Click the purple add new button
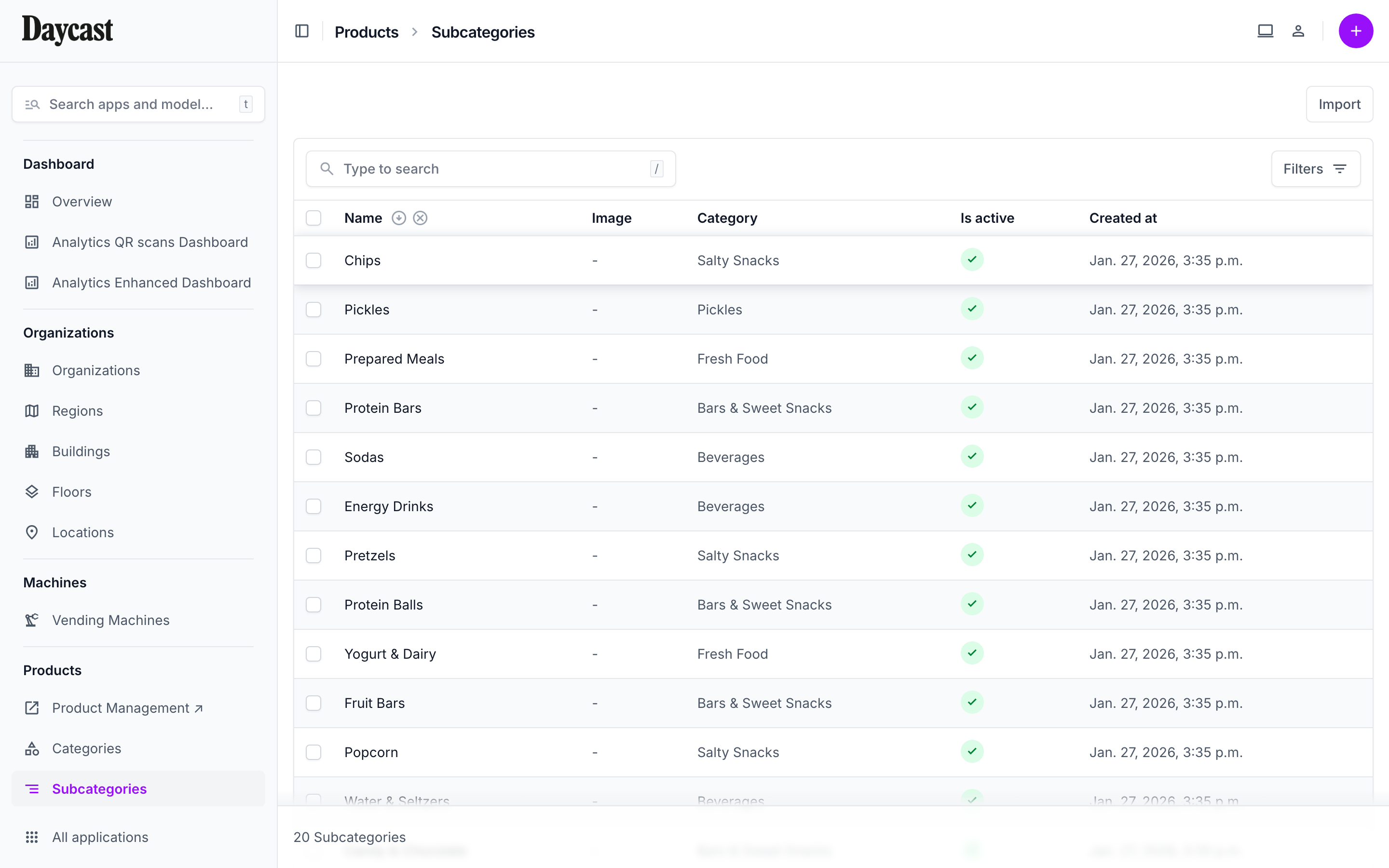 [x=1356, y=31]
